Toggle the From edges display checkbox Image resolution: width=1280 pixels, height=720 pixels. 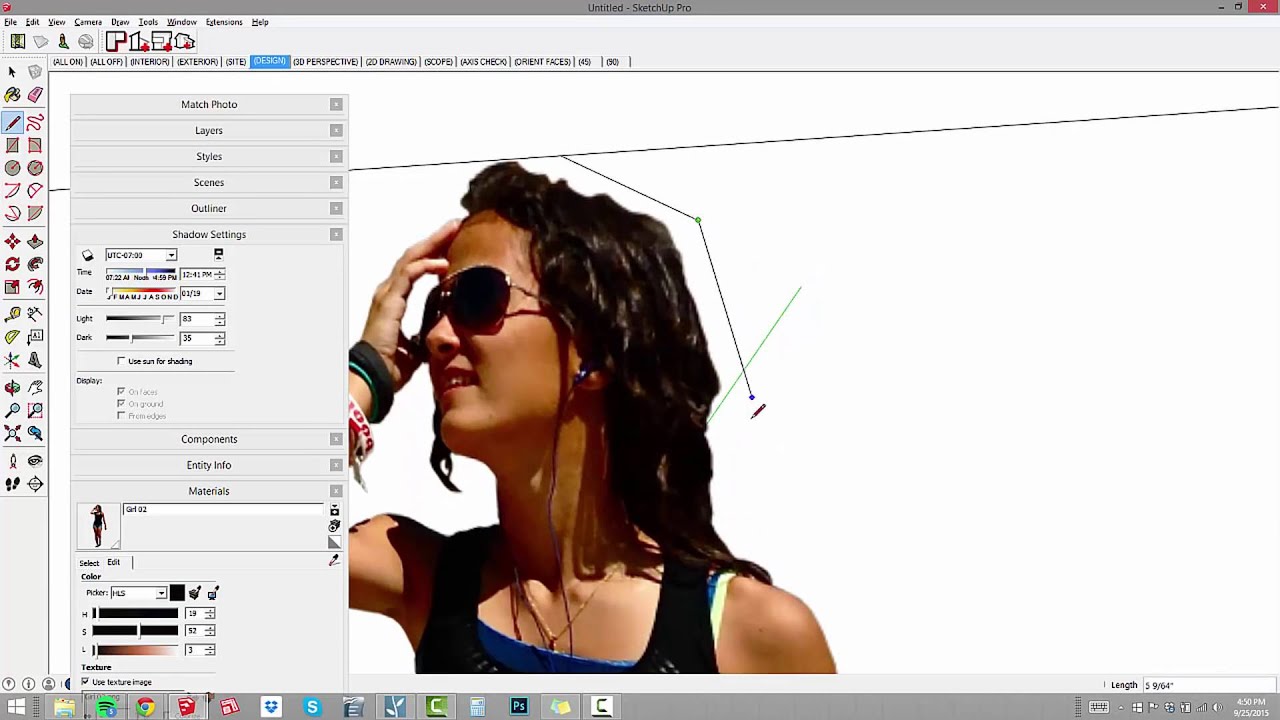click(x=121, y=416)
